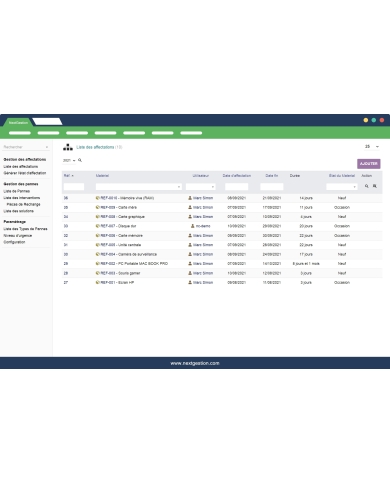Click the search magnifier in the Action column
This screenshot has height=484, width=390.
coord(367,186)
